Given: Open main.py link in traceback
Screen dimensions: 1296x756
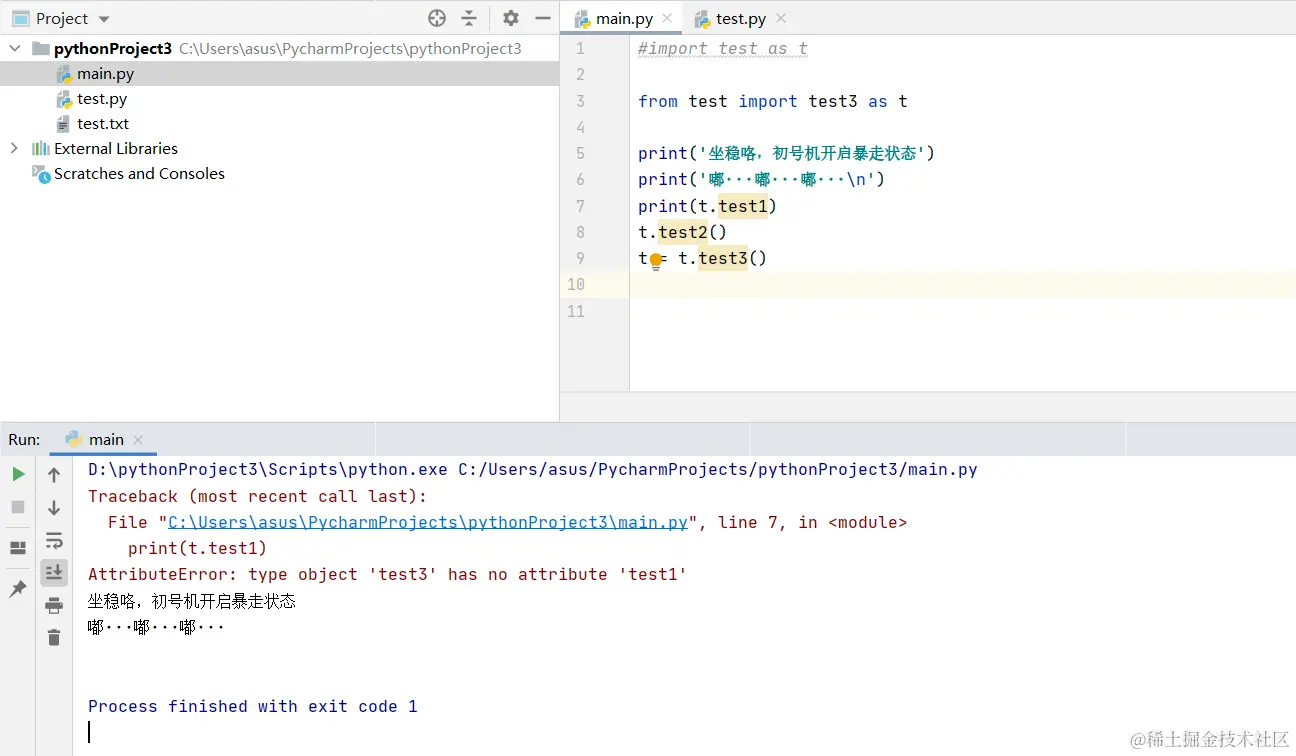Looking at the screenshot, I should 428,522.
